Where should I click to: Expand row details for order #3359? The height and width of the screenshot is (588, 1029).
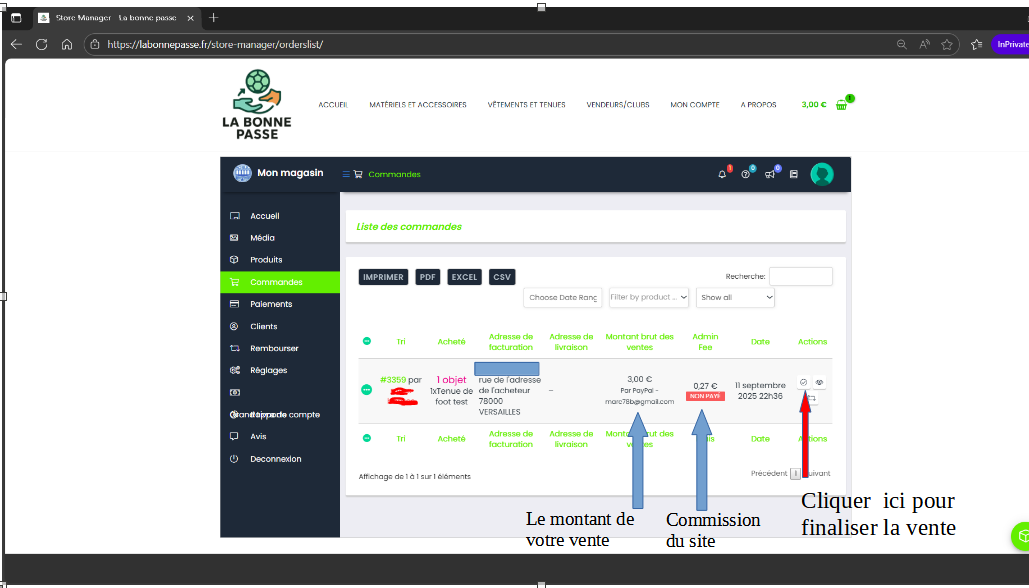(x=366, y=389)
